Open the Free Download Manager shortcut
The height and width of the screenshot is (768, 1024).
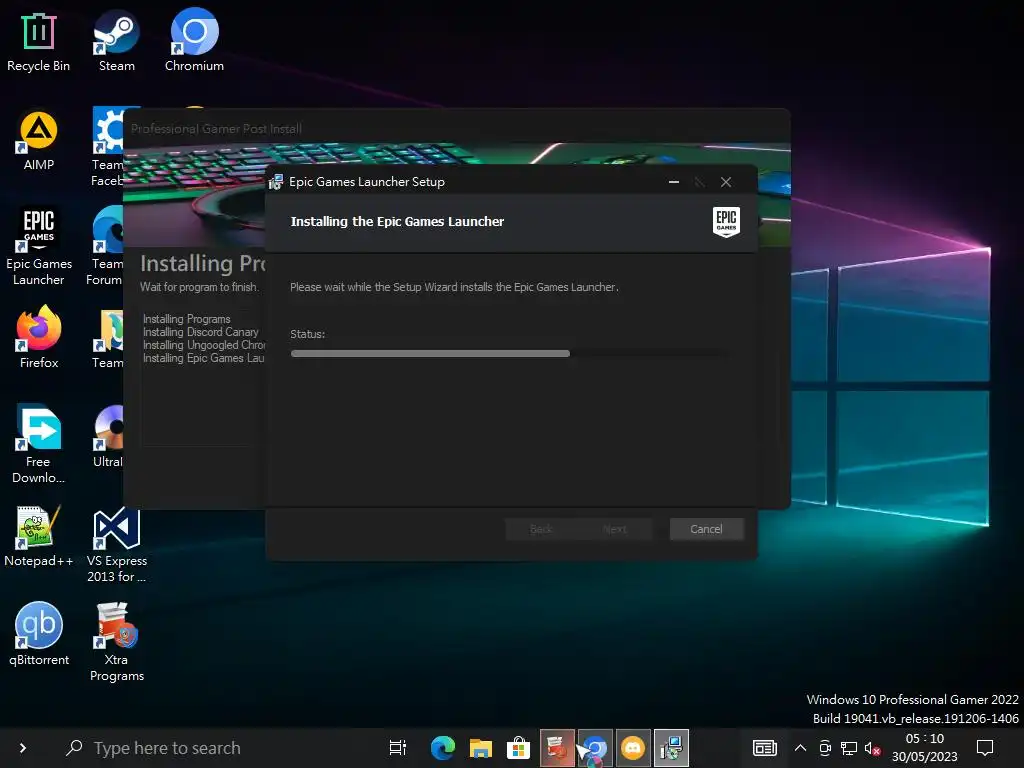(x=39, y=444)
